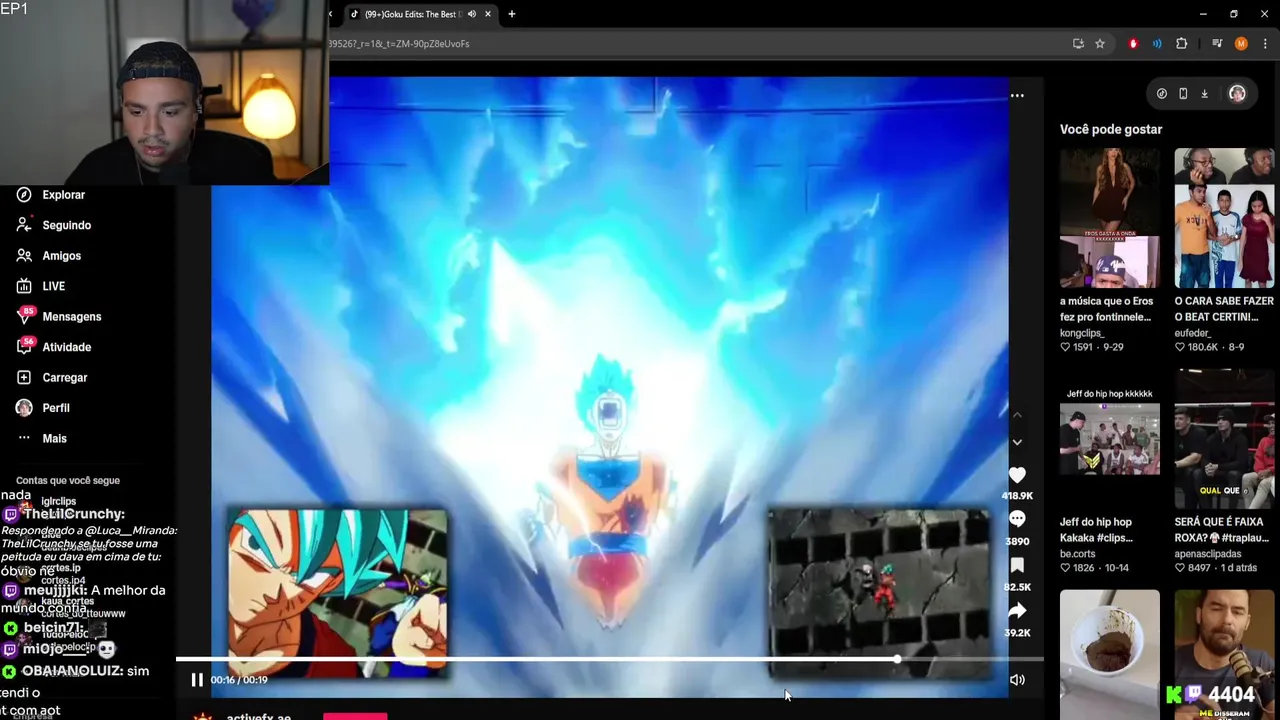Click the install app icon in address bar

[x=1078, y=44]
